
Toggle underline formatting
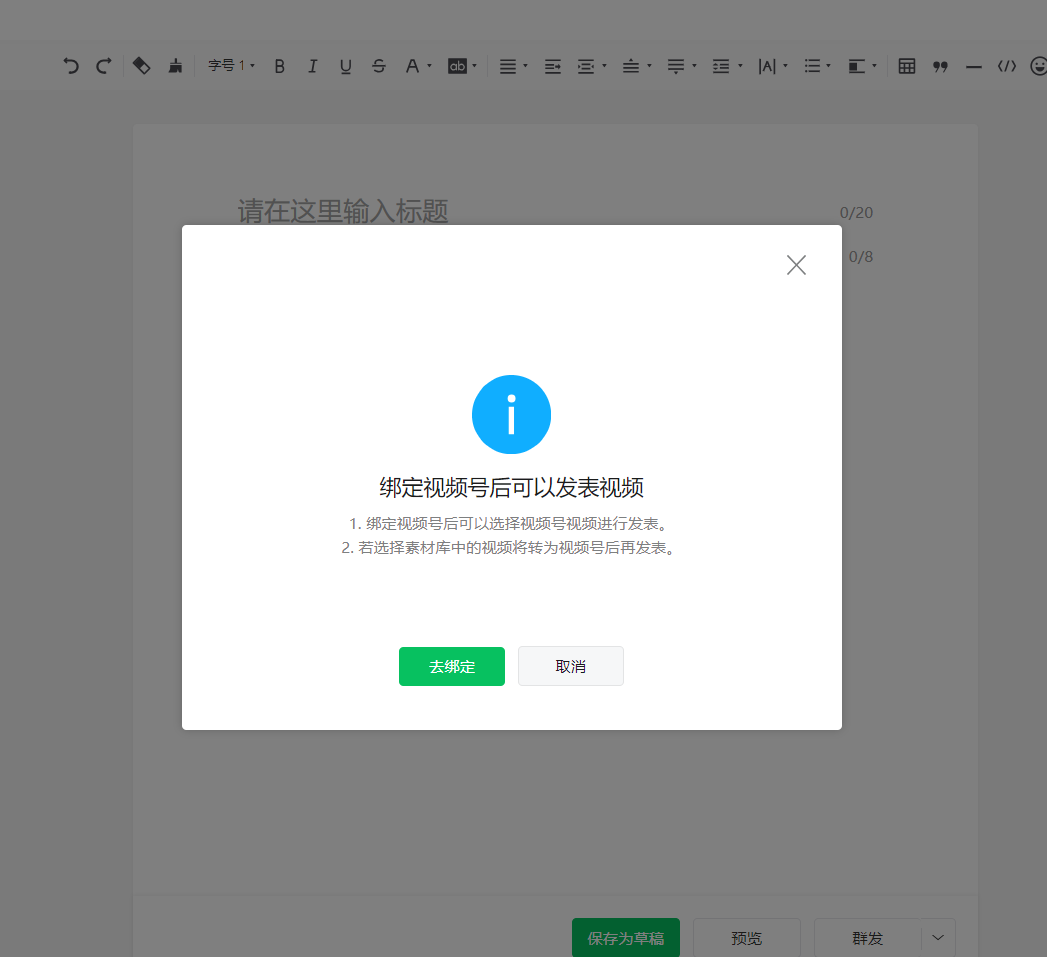click(345, 66)
